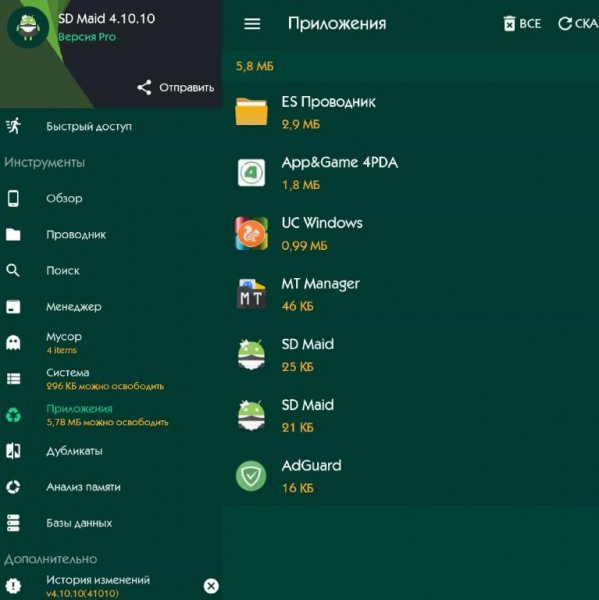The image size is (599, 600).
Task: Click the phone icon for Обзор
Action: tap(13, 199)
